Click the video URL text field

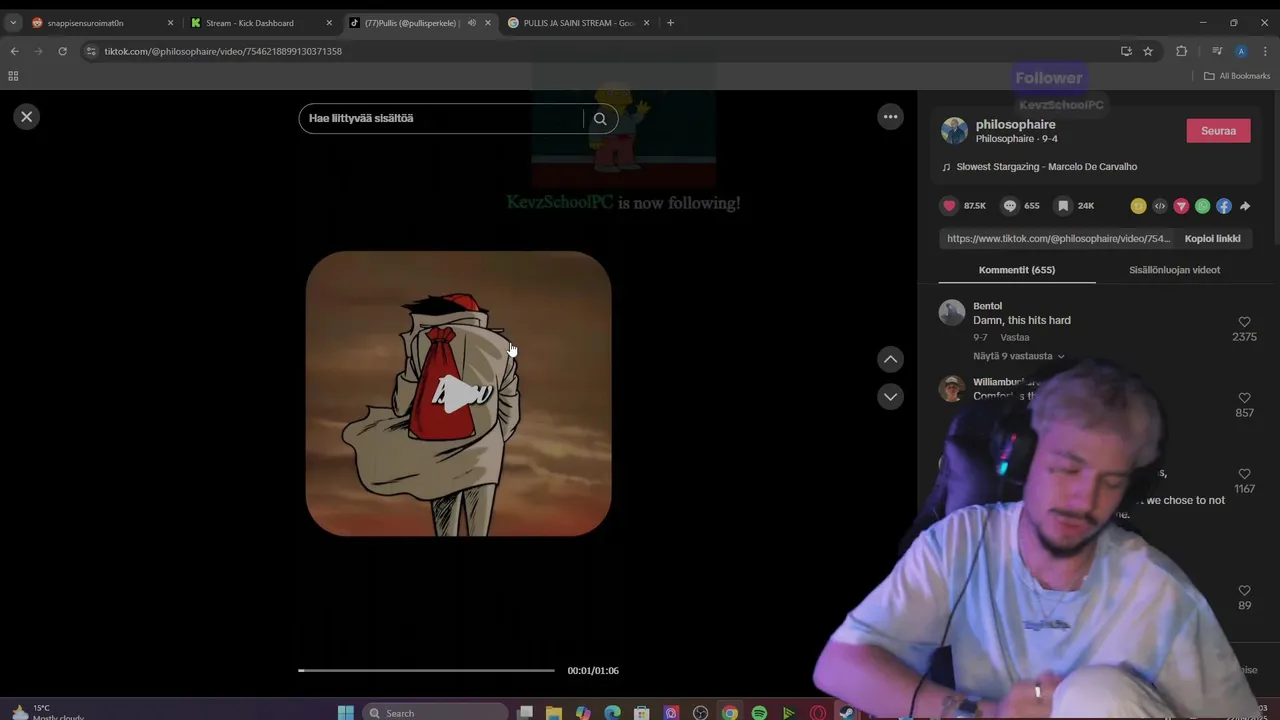1058,239
